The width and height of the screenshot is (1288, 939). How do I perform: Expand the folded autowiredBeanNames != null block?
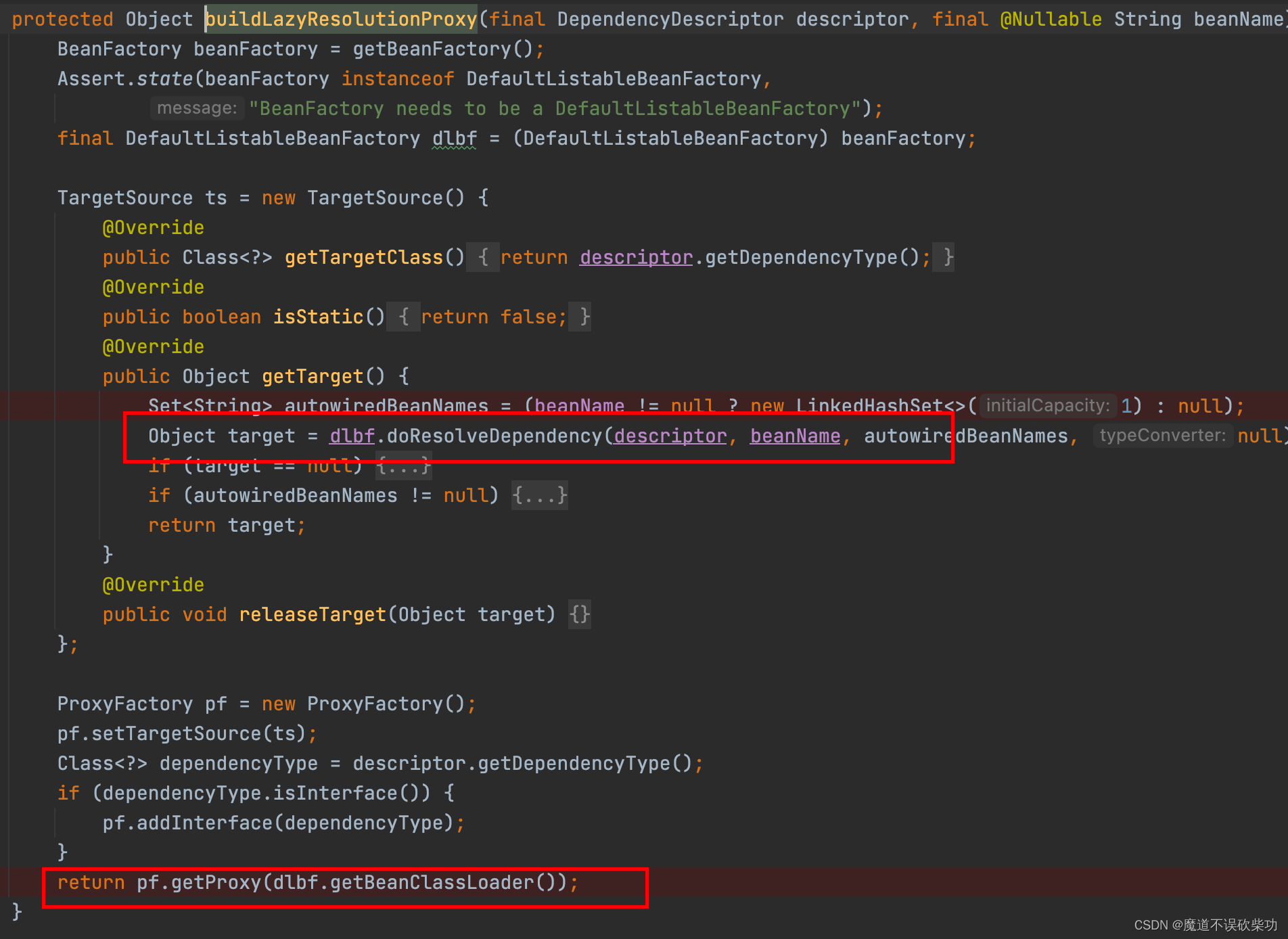pos(539,495)
